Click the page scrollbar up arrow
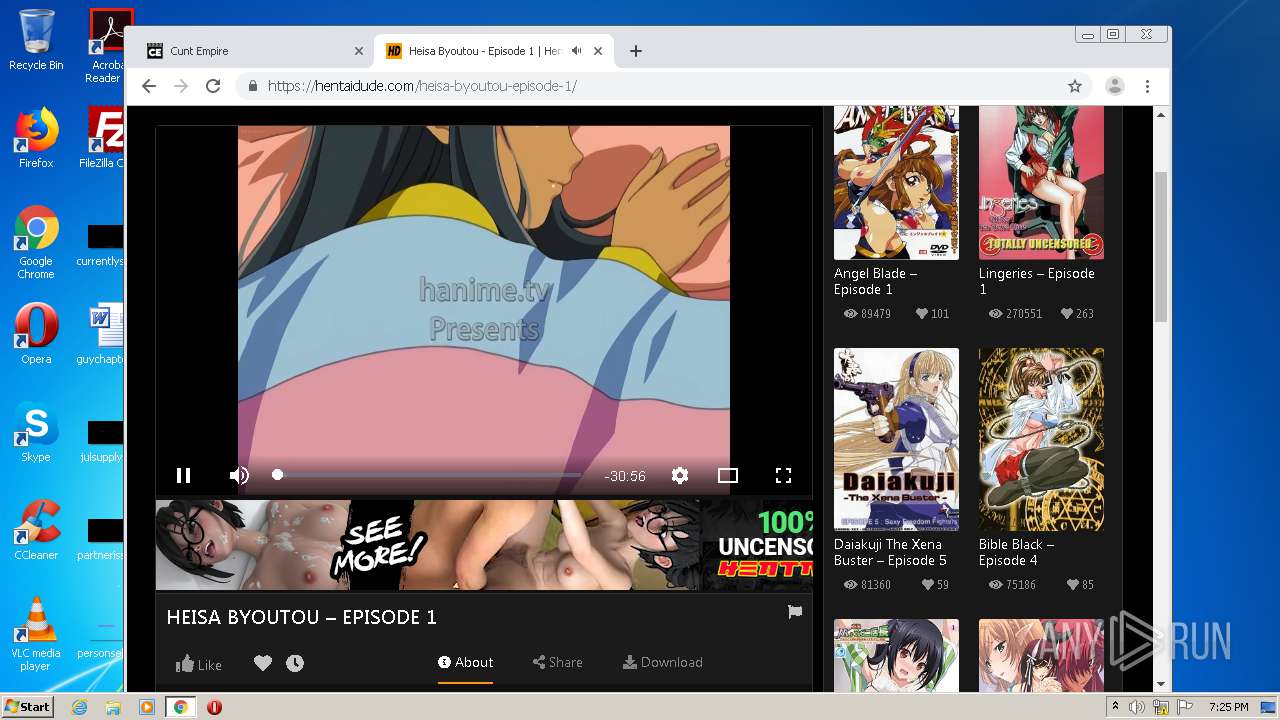This screenshot has width=1280, height=720. 1161,115
